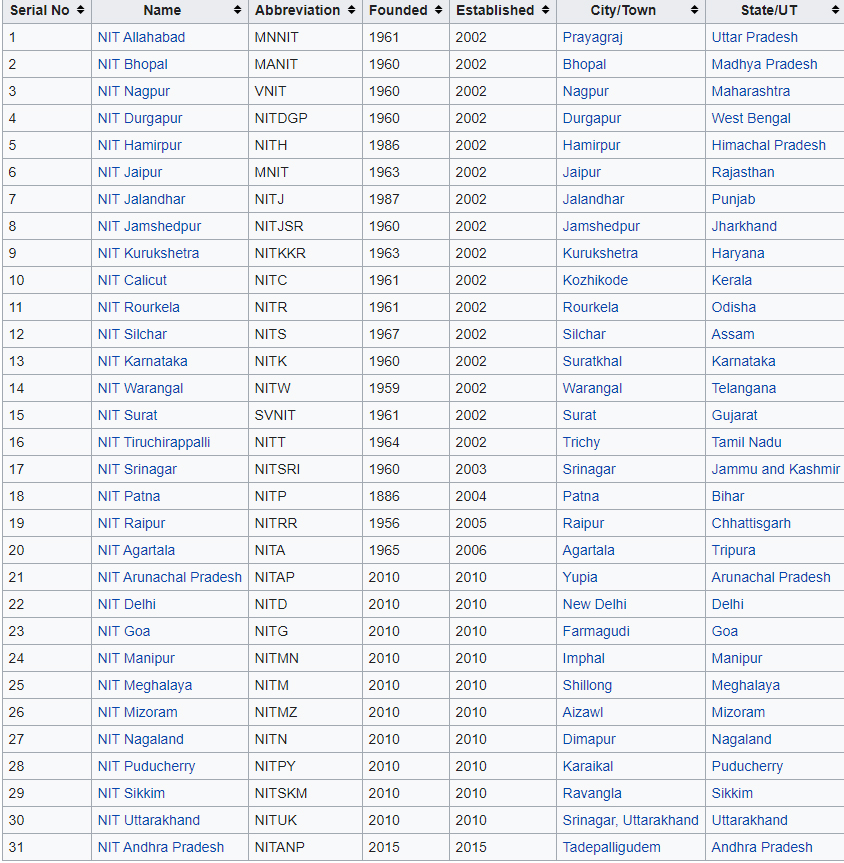Open NIT Bhopal link
Screen dimensions: 844x863
pos(133,64)
